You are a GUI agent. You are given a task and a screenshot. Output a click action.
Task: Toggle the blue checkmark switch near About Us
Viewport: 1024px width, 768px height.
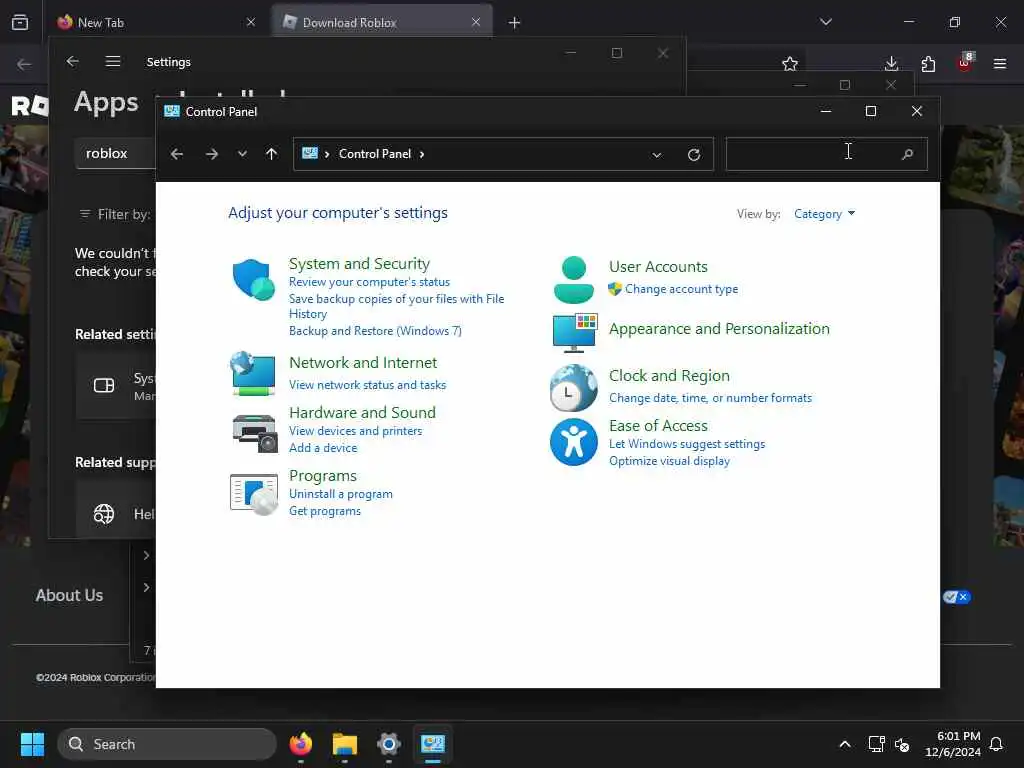(957, 597)
